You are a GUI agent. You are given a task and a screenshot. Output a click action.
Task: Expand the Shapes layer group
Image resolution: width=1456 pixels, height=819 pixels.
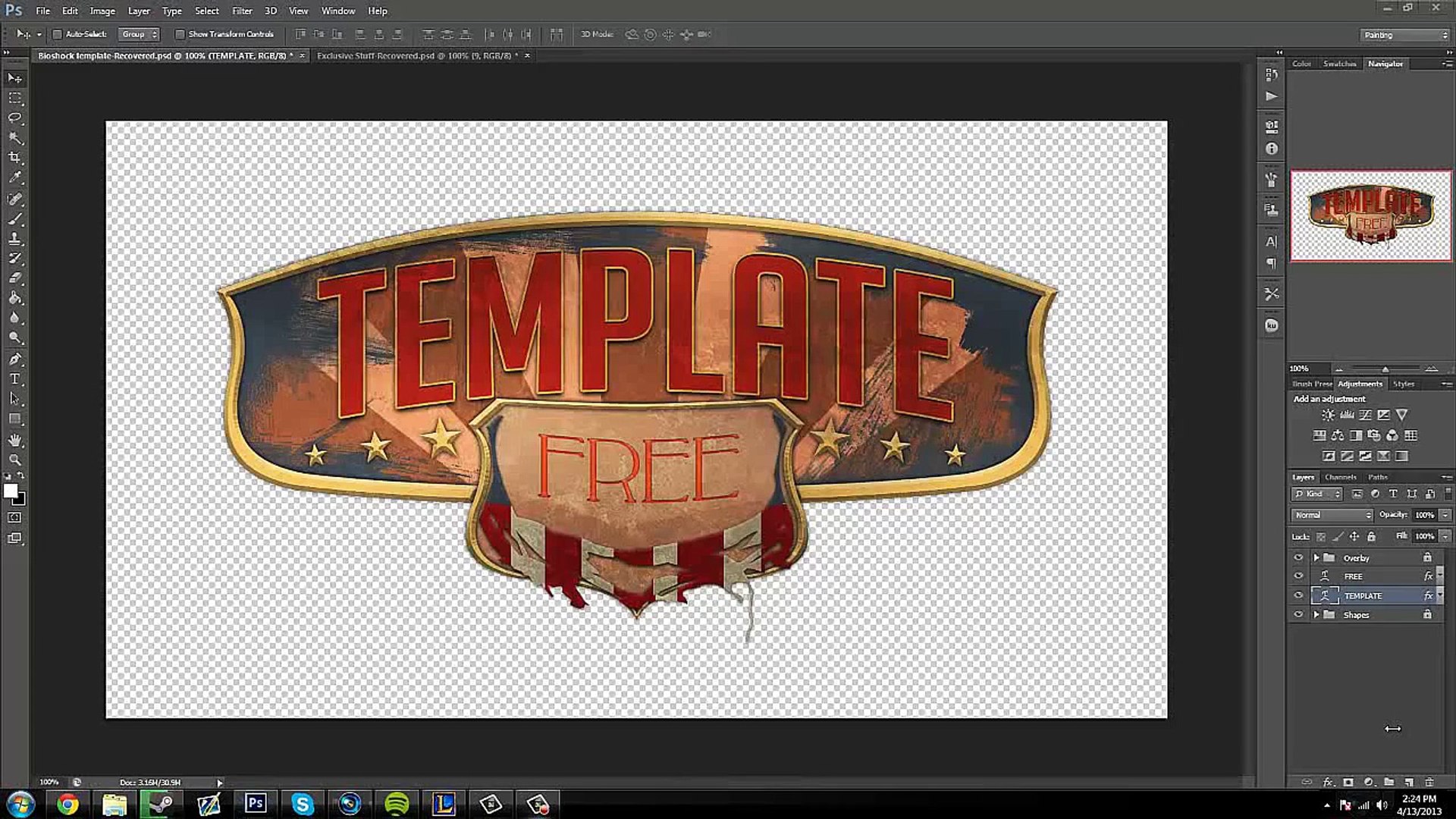(x=1316, y=615)
